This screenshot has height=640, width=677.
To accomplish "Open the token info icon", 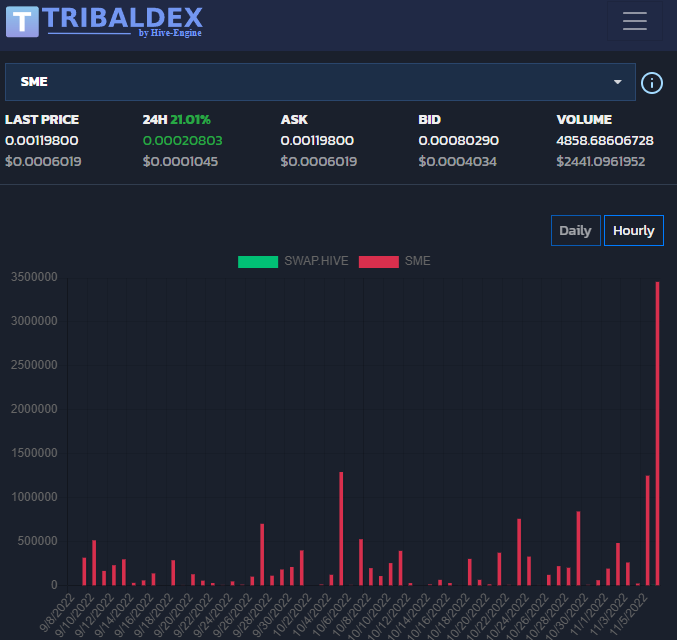I will 652,83.
